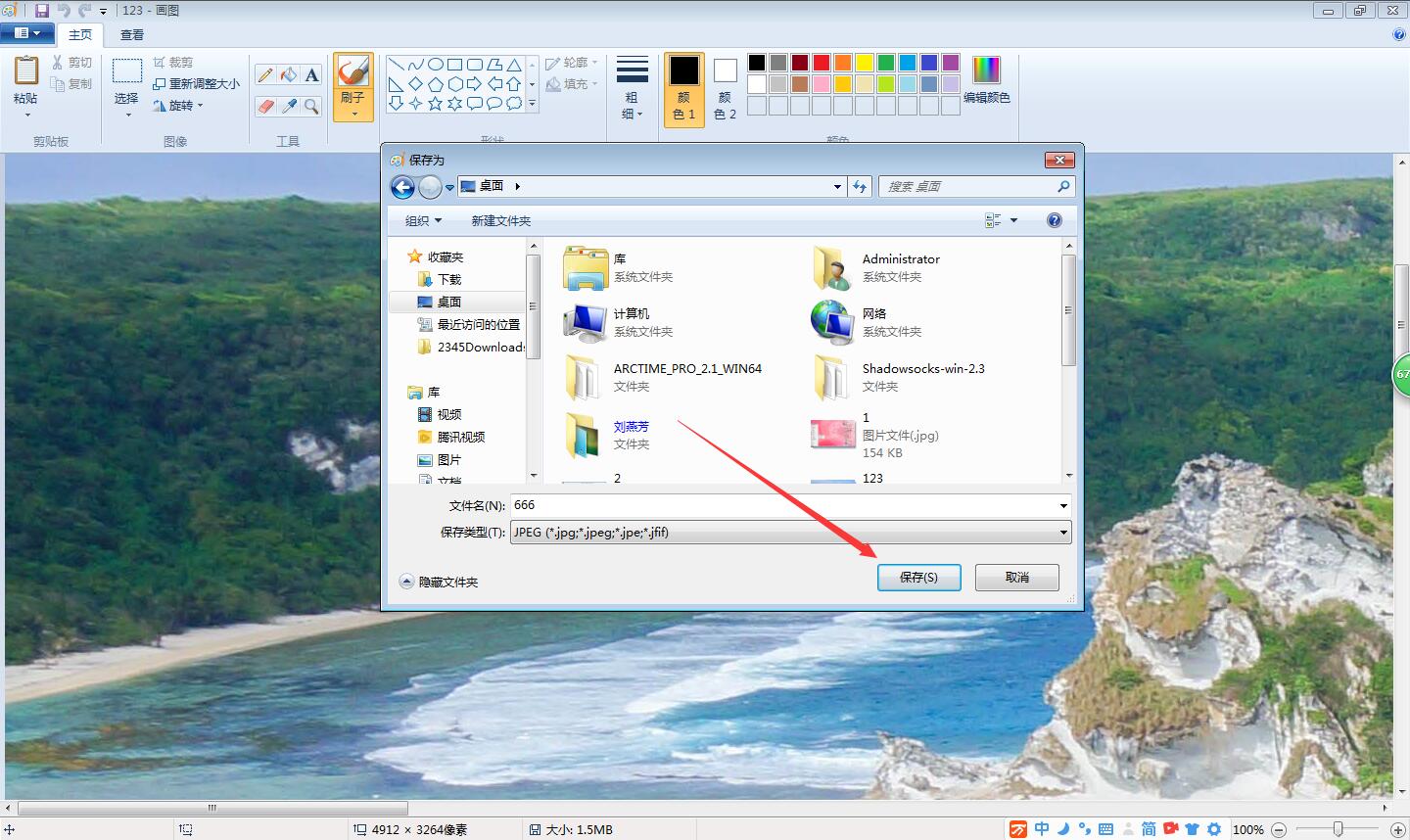The height and width of the screenshot is (840, 1410).
Task: Switch to the 查看 ribbon tab
Action: 132,34
